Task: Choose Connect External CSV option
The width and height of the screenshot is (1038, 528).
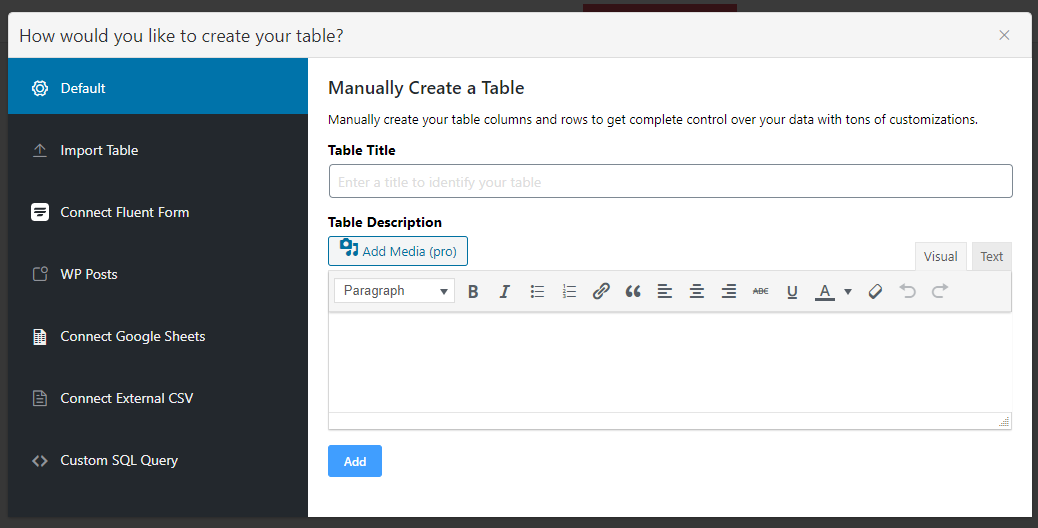Action: click(x=158, y=398)
